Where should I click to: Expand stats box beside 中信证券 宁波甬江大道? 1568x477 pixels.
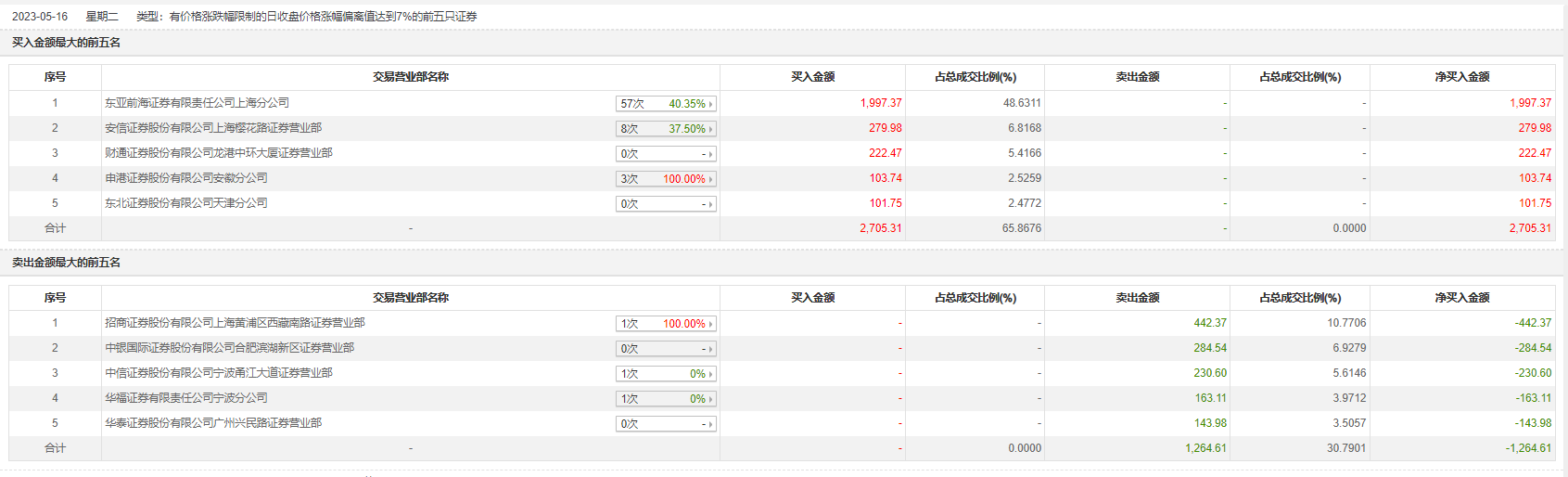666,374
